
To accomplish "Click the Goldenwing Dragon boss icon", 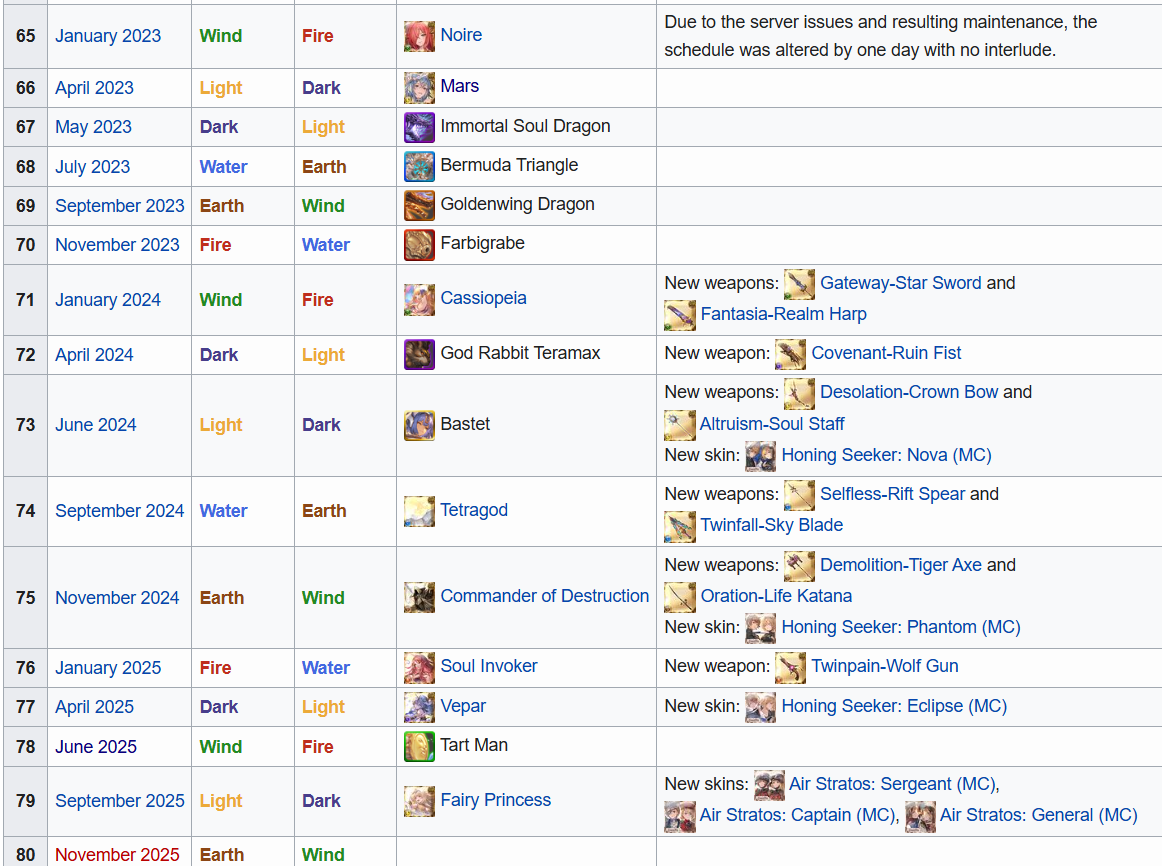I will tap(419, 206).
